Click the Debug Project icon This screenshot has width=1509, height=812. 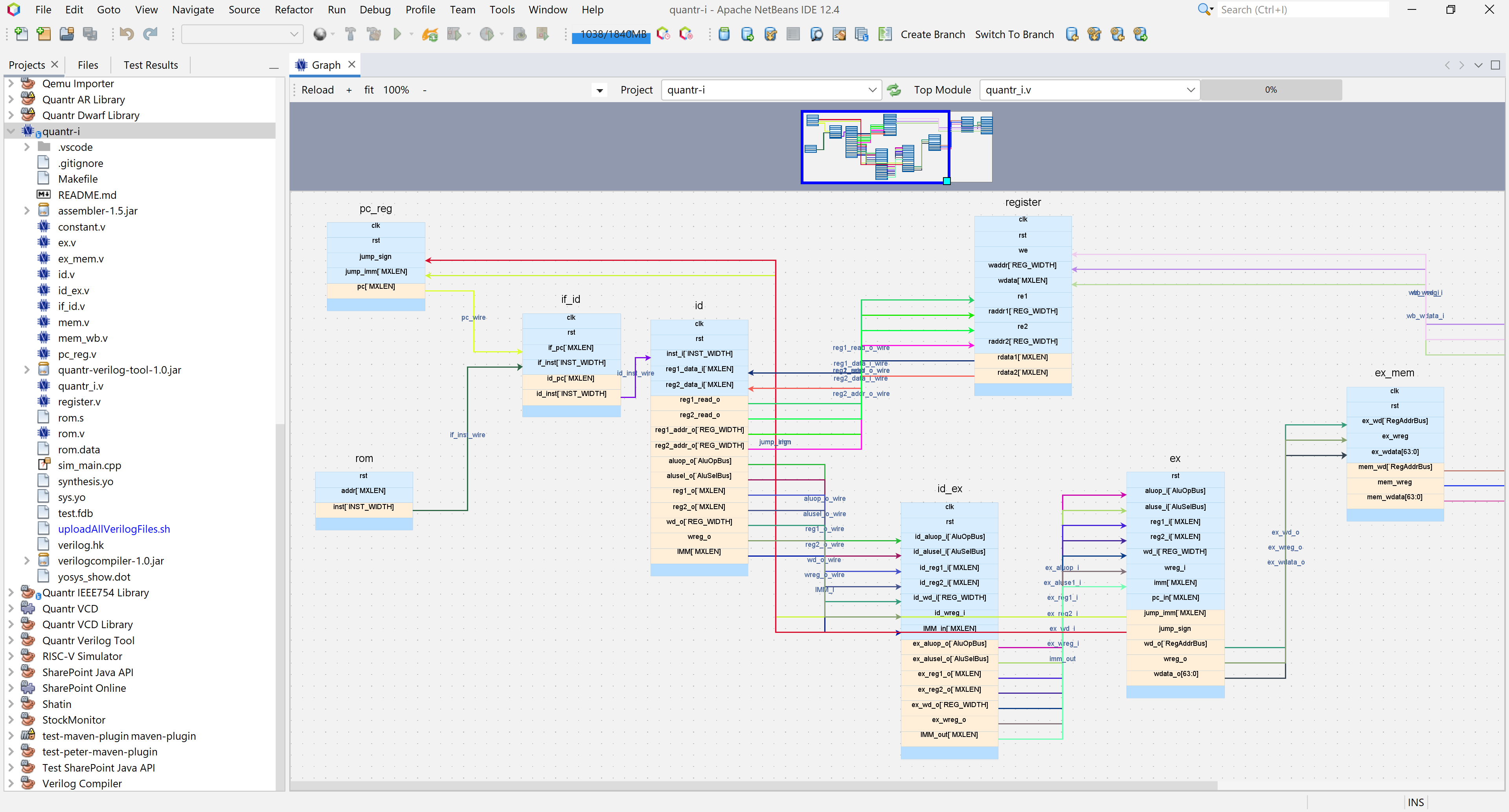[x=454, y=34]
